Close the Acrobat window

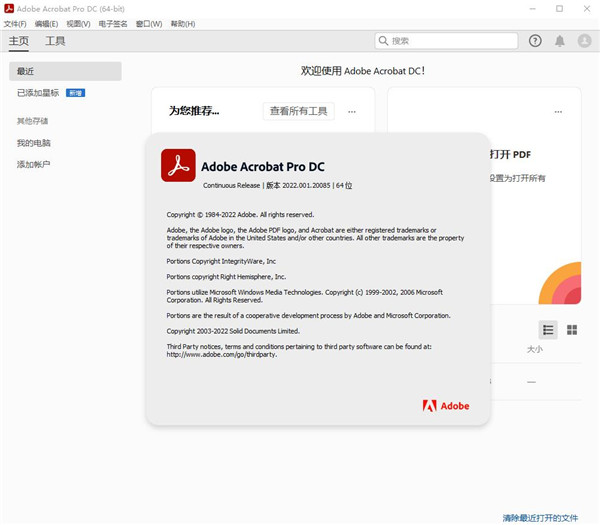pos(587,8)
